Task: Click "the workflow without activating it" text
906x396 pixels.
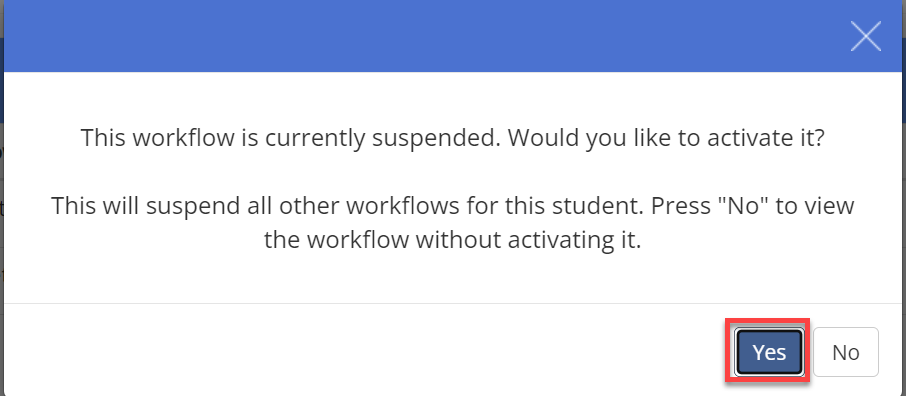Action: pos(452,240)
